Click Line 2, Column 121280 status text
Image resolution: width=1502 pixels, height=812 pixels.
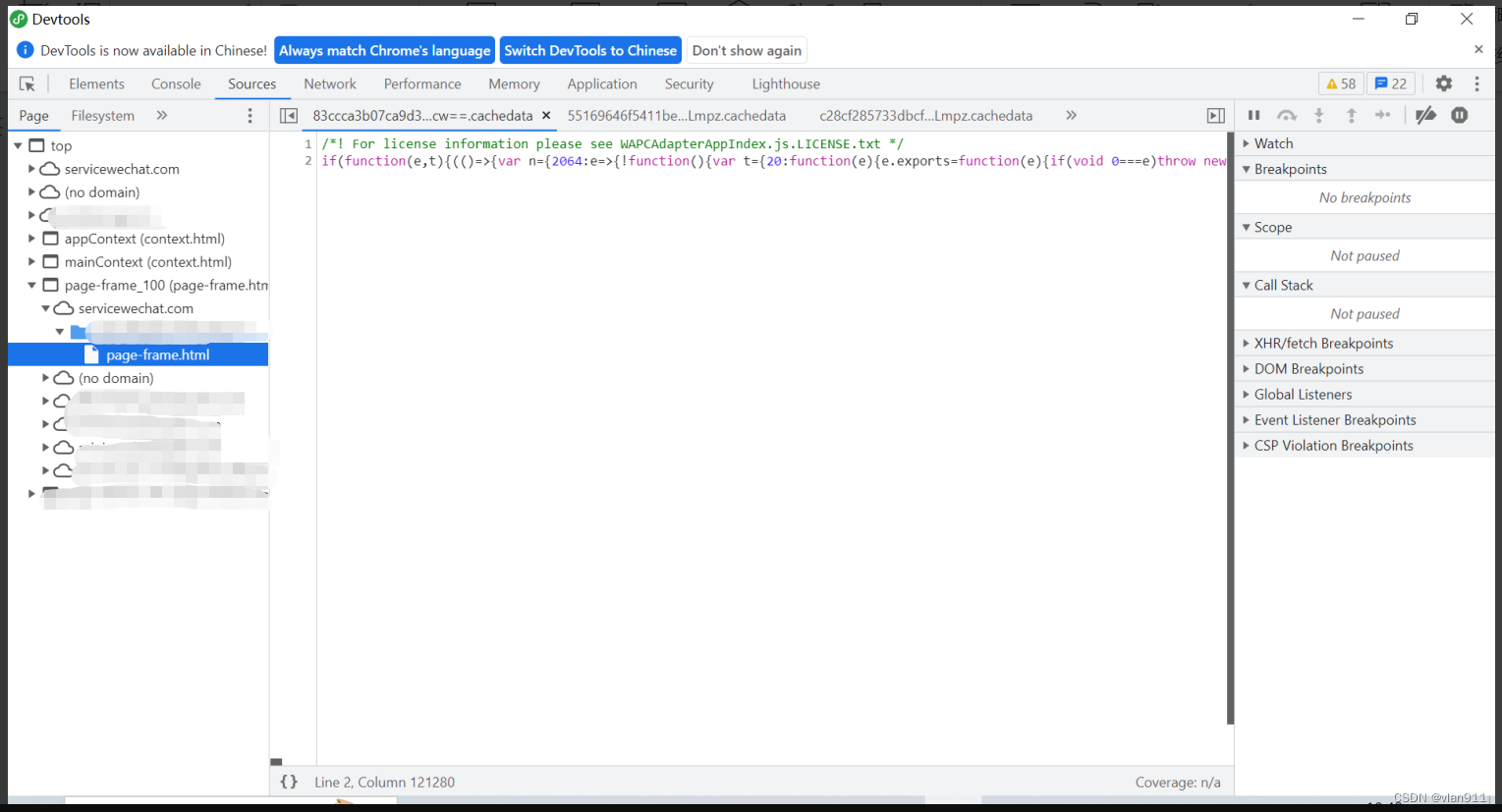tap(384, 782)
